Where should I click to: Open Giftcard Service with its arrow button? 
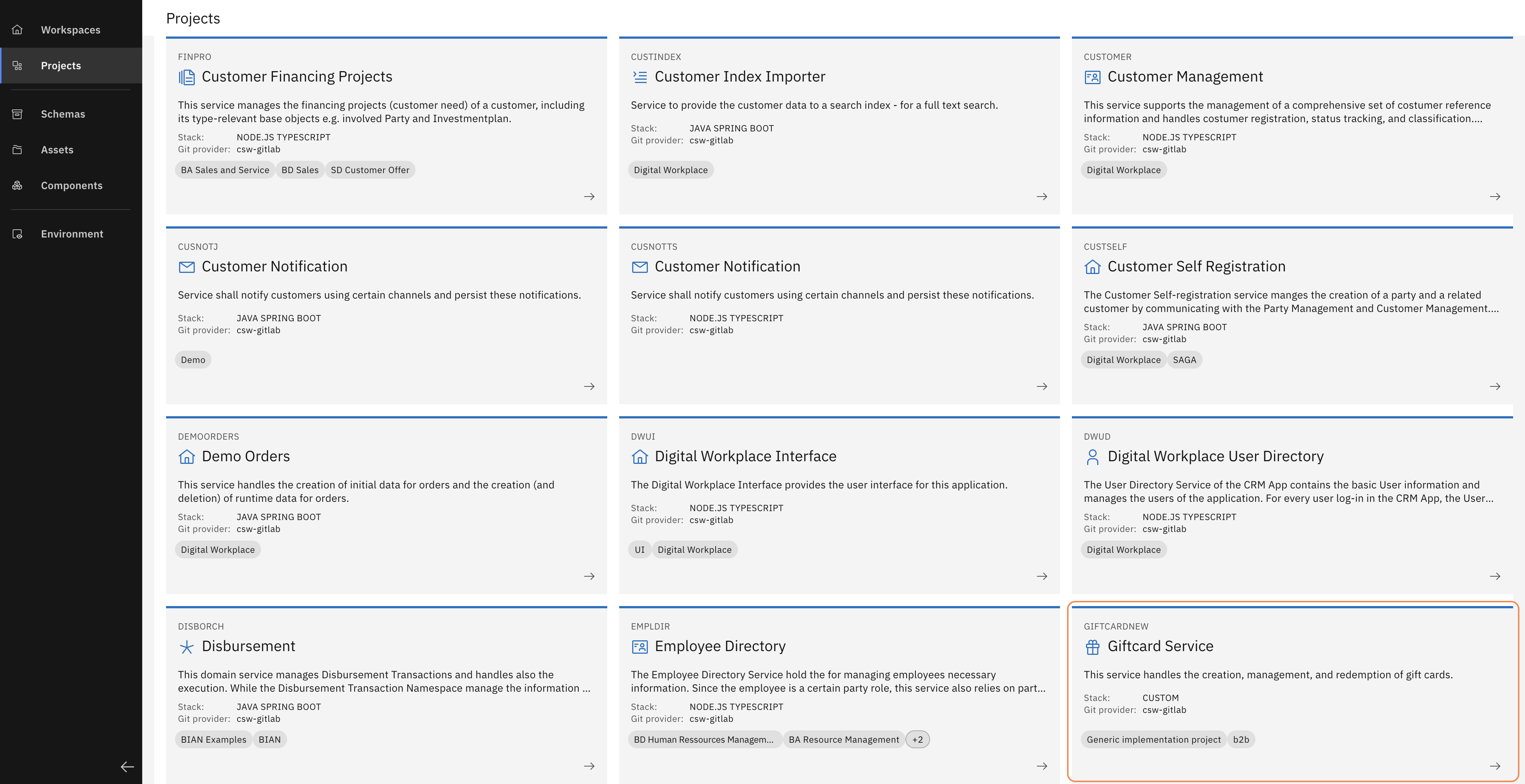(x=1495, y=766)
